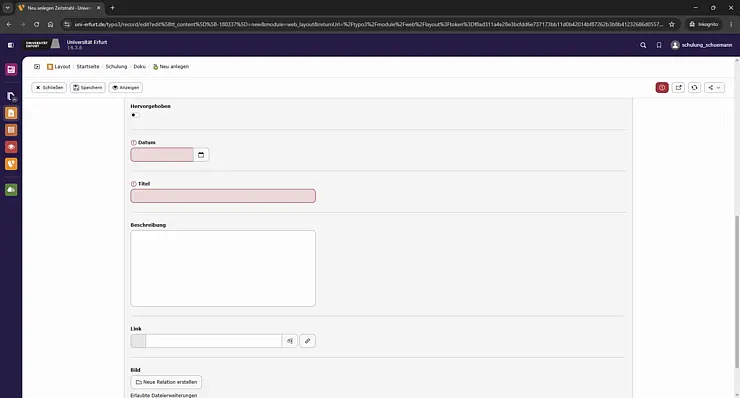Click the Inkognito profile indicator
This screenshot has width=740, height=398.
[704, 24]
